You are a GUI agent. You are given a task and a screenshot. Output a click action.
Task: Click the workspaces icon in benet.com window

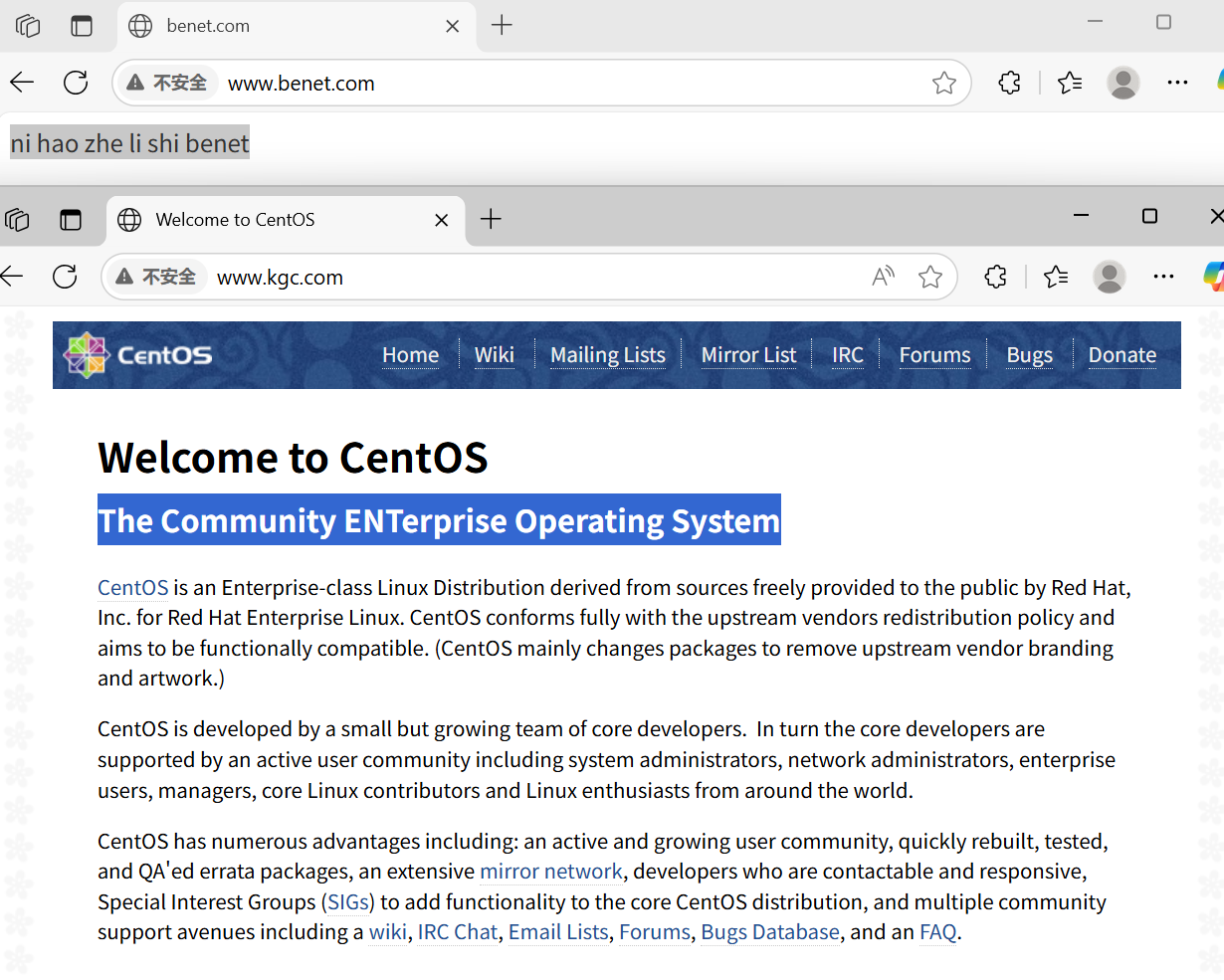(28, 26)
